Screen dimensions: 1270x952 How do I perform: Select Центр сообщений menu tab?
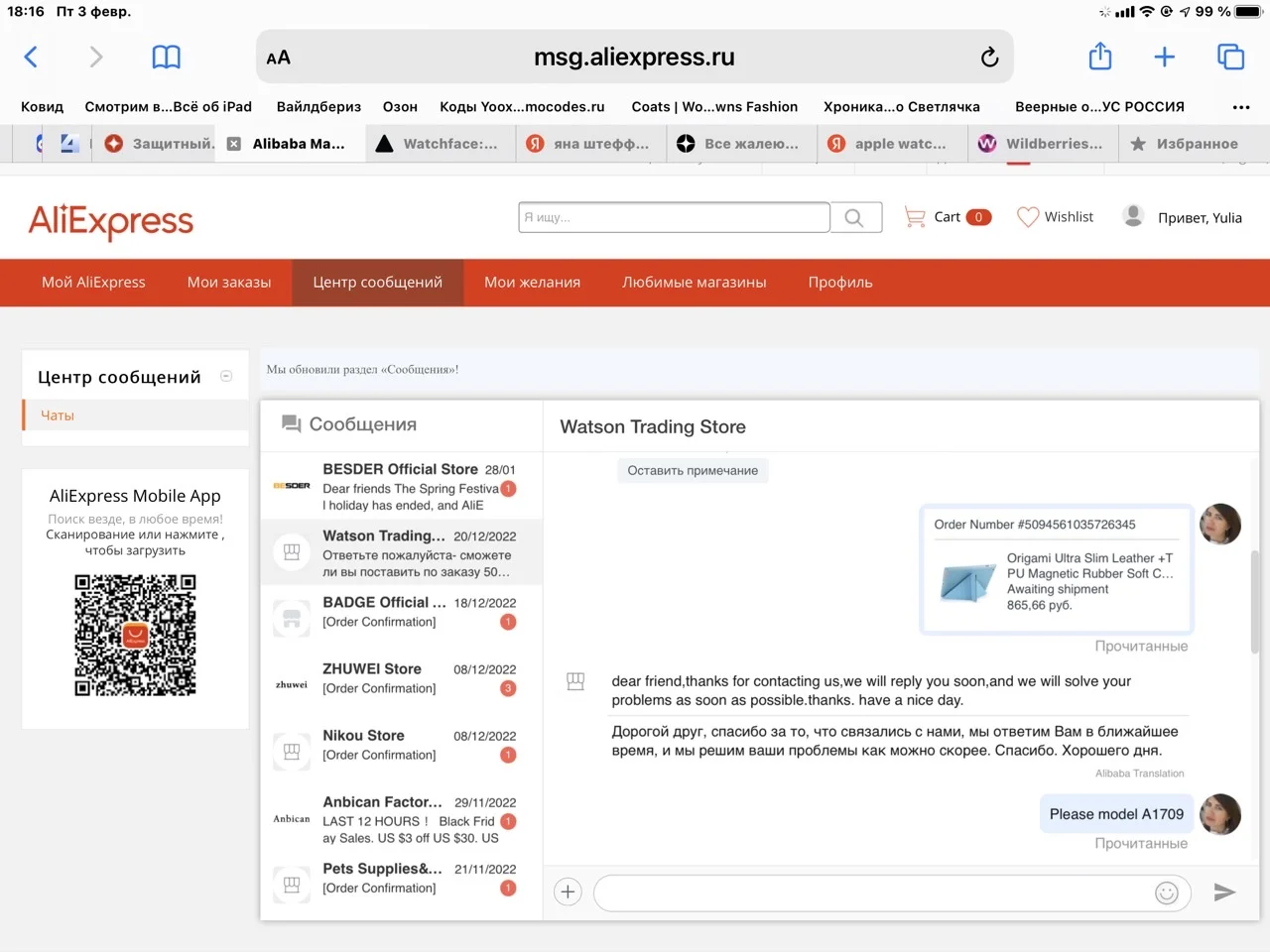click(x=378, y=283)
